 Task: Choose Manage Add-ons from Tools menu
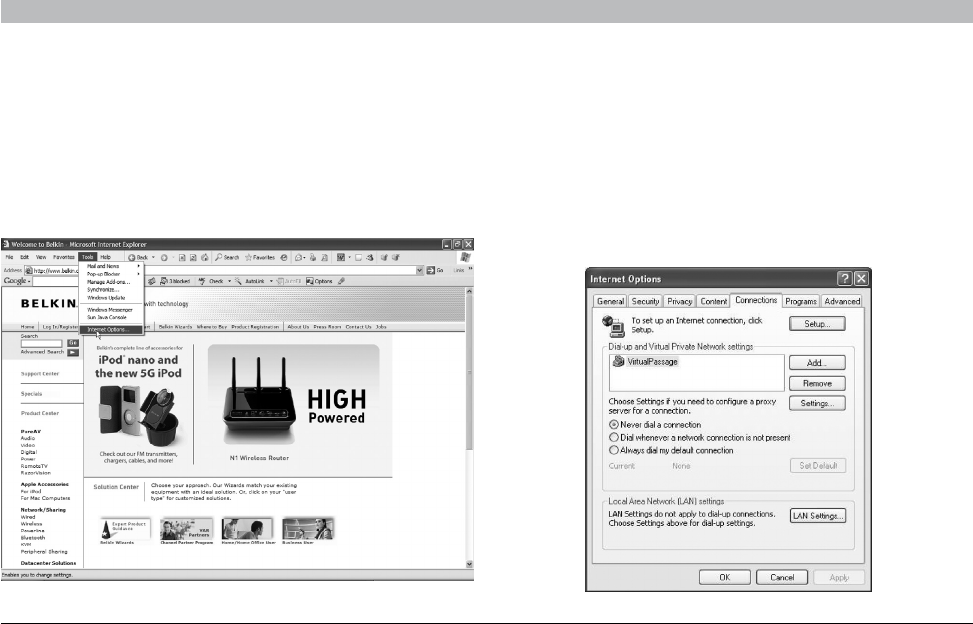point(112,282)
